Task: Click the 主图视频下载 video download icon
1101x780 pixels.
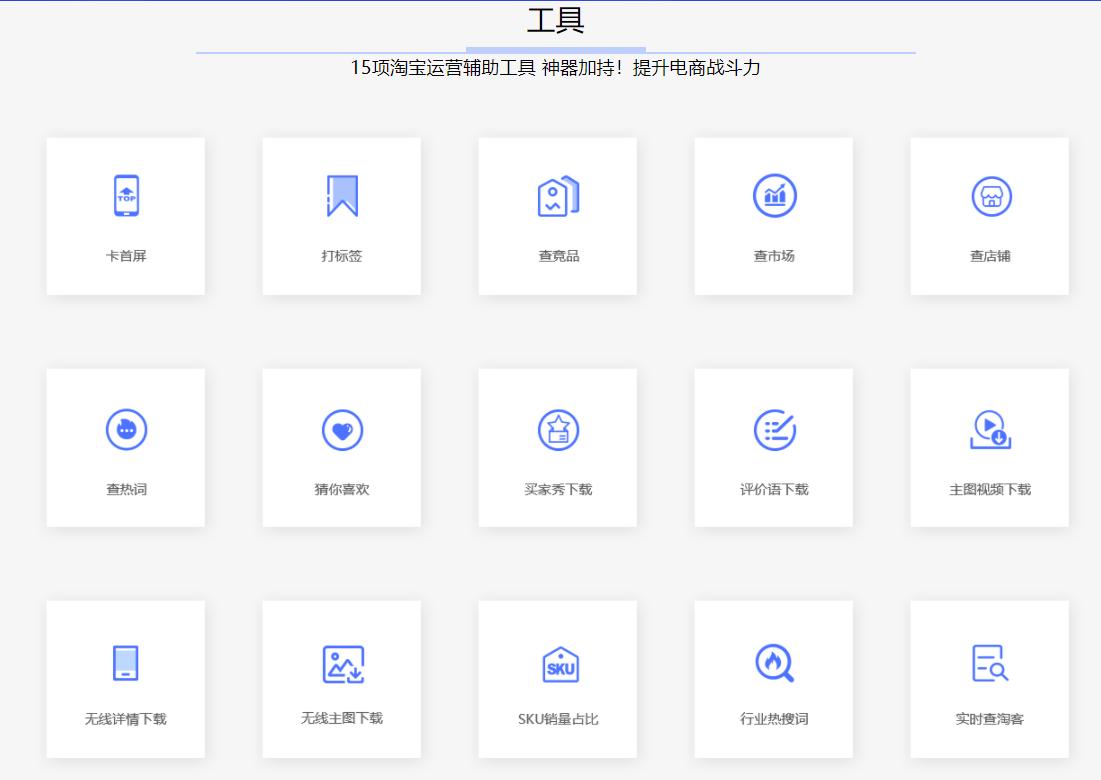Action: click(x=990, y=428)
